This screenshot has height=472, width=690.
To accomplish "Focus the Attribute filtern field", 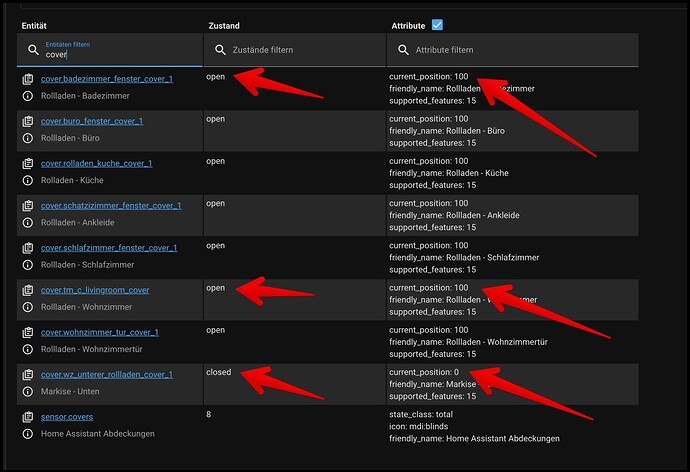I will coord(513,50).
